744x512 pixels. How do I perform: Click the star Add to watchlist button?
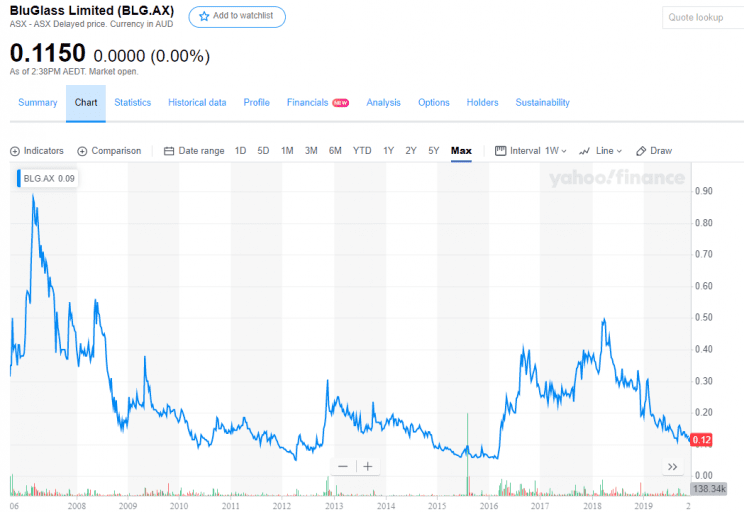pos(237,17)
